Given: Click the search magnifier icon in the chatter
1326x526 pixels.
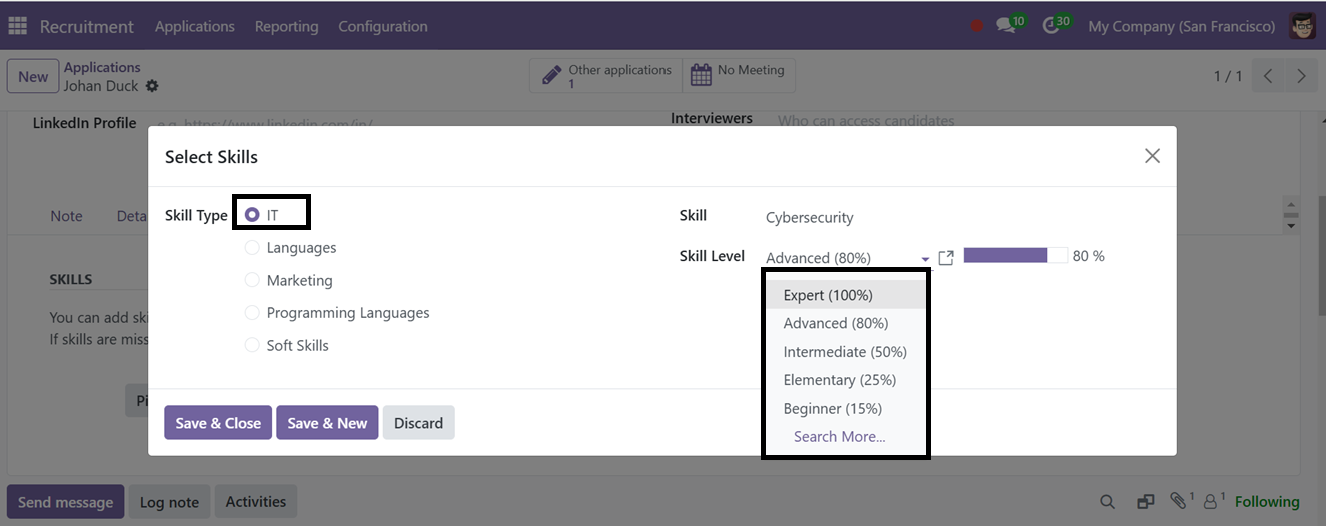Looking at the screenshot, I should click(1107, 502).
